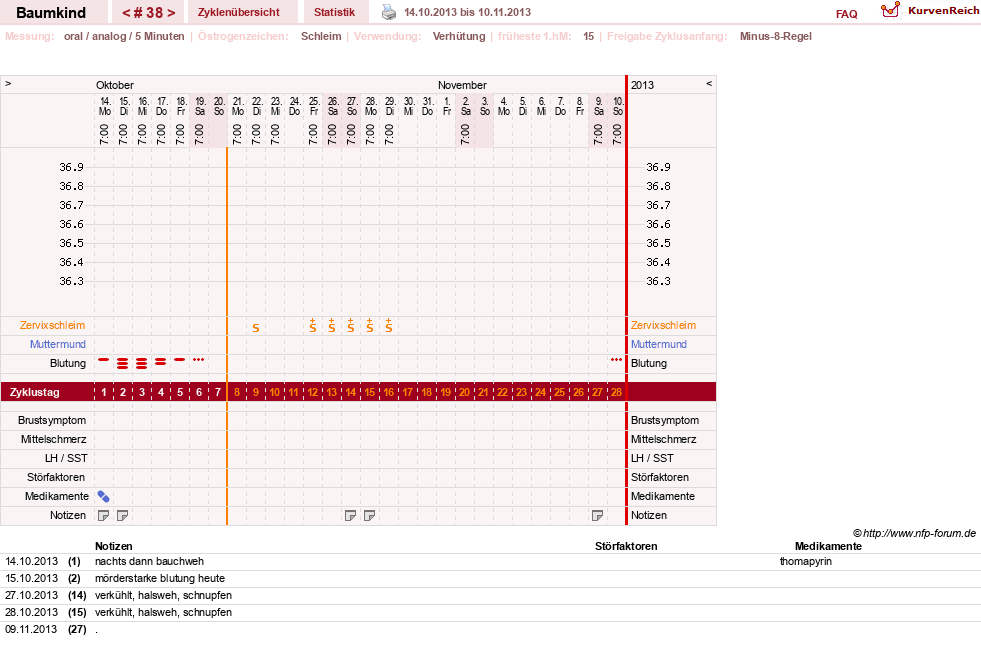Image resolution: width=981 pixels, height=665 pixels.
Task: Open the note icon for cycle day 14
Action: pos(350,515)
